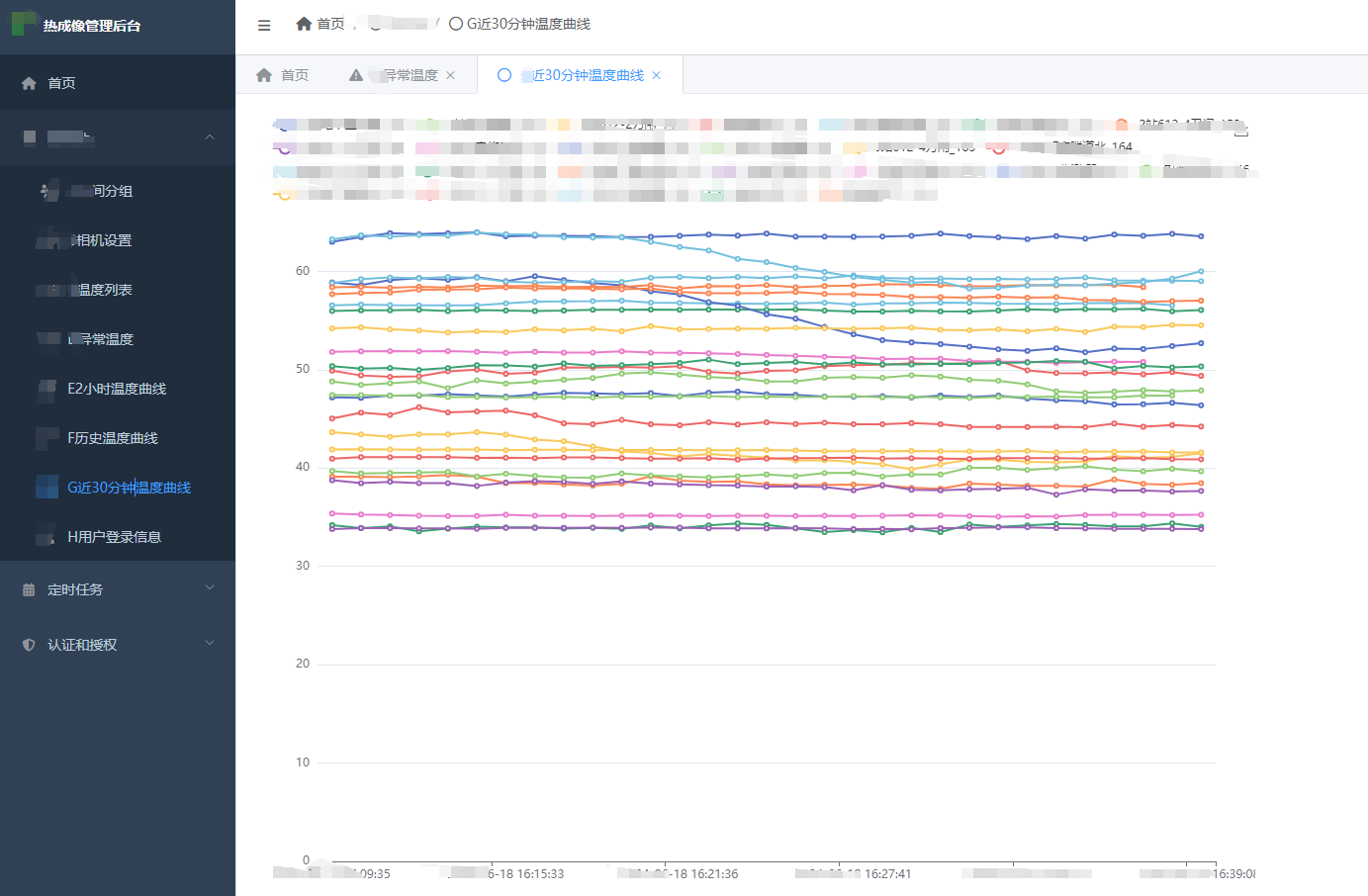Toggle the sidebar with the hamburger icon

point(264,25)
